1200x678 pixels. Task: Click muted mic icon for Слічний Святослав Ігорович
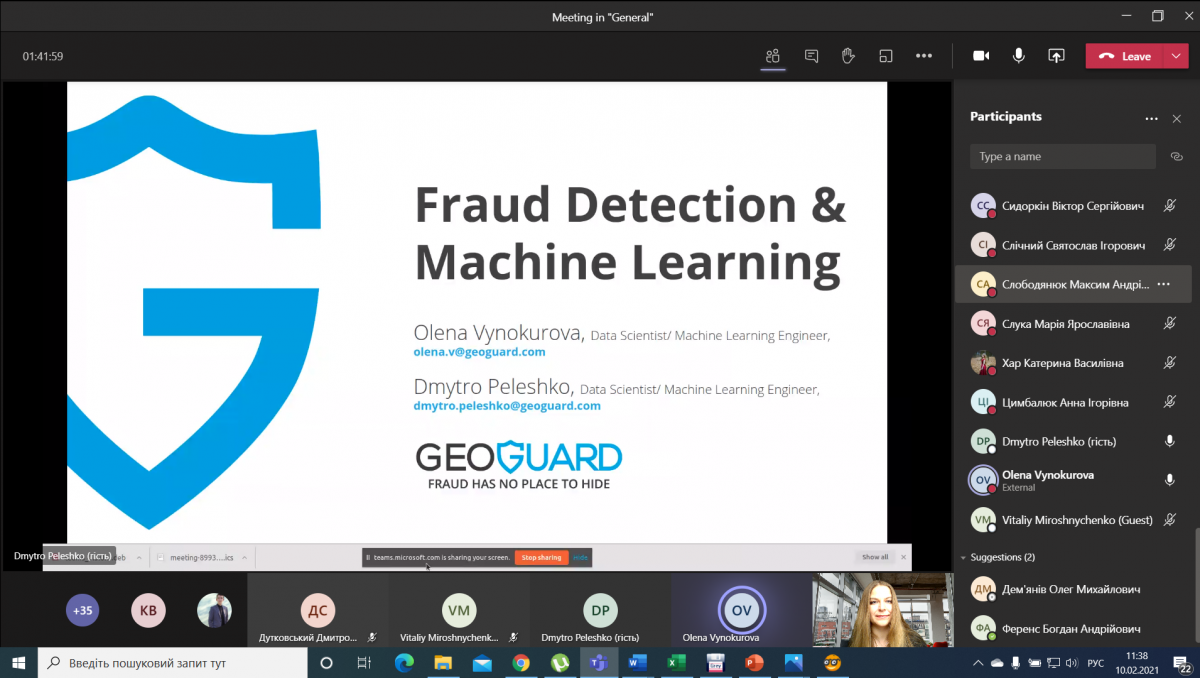pyautogui.click(x=1169, y=245)
